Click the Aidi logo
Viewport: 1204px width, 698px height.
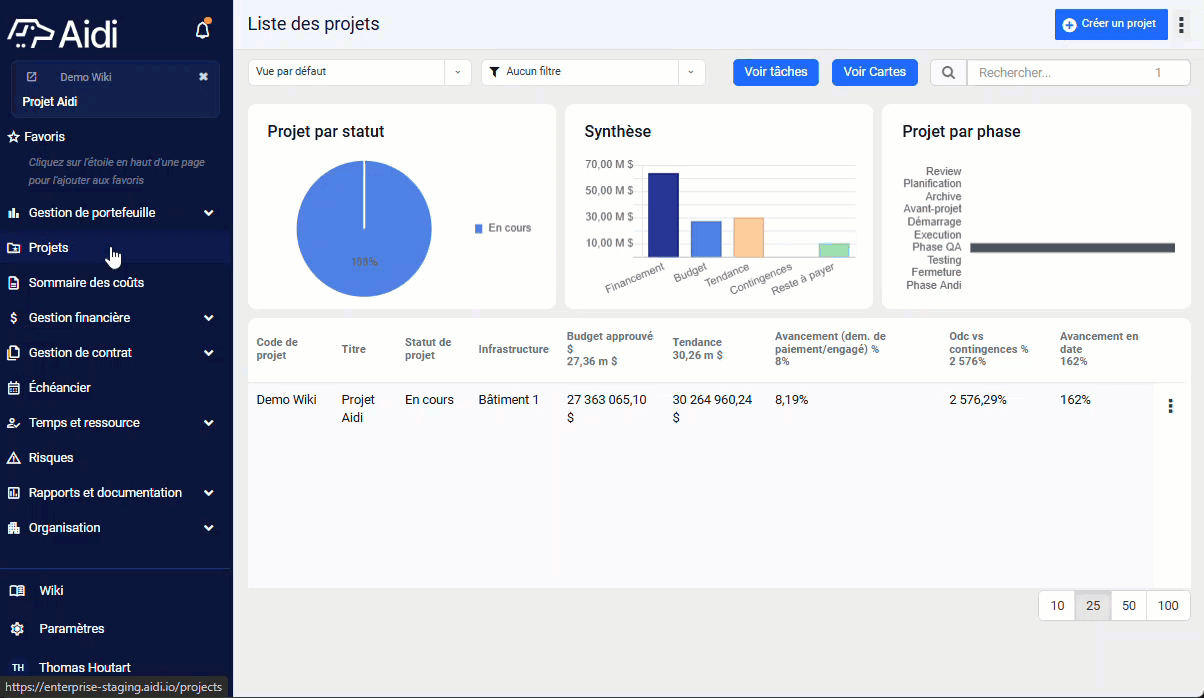[x=63, y=33]
